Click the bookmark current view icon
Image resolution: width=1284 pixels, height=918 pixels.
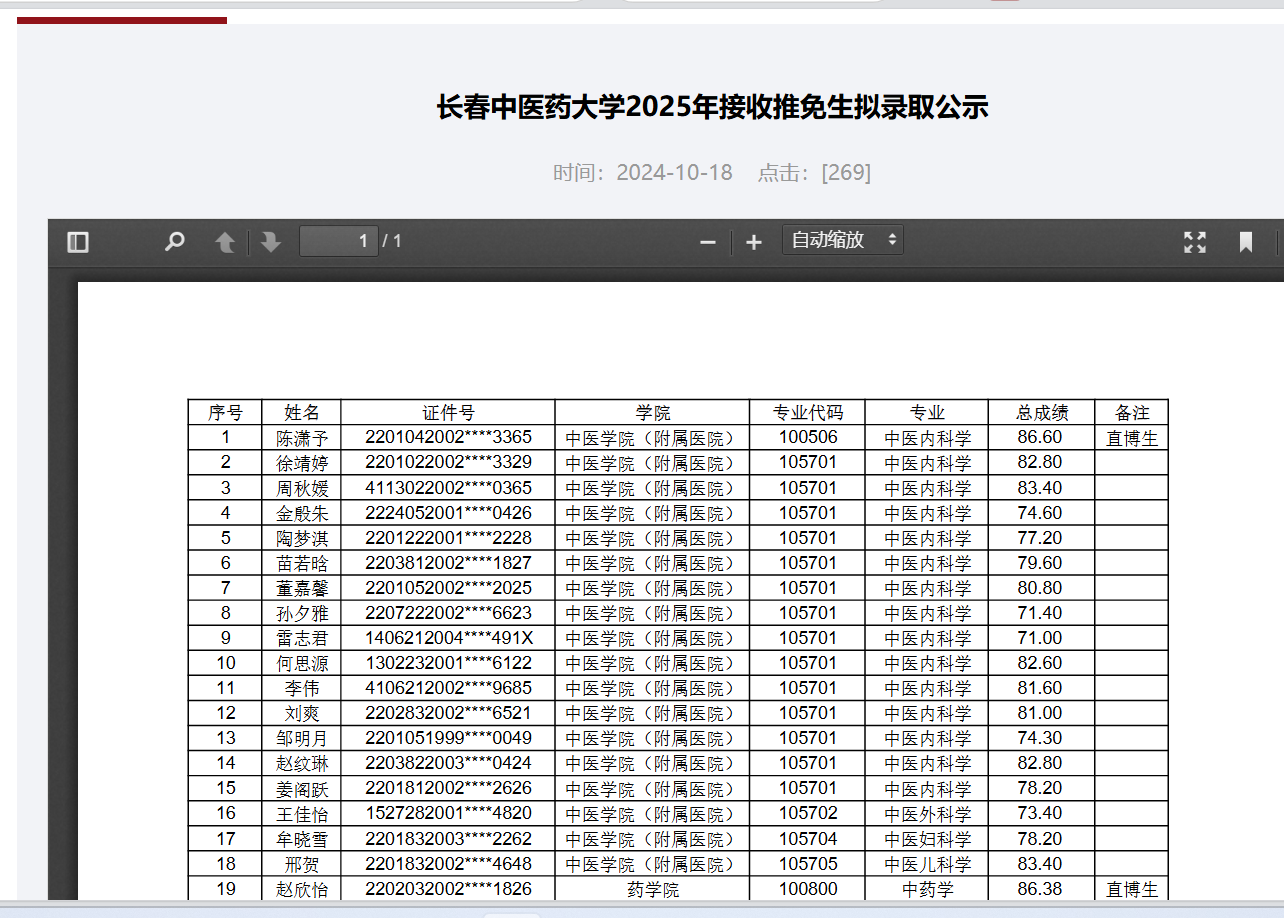coord(1246,242)
